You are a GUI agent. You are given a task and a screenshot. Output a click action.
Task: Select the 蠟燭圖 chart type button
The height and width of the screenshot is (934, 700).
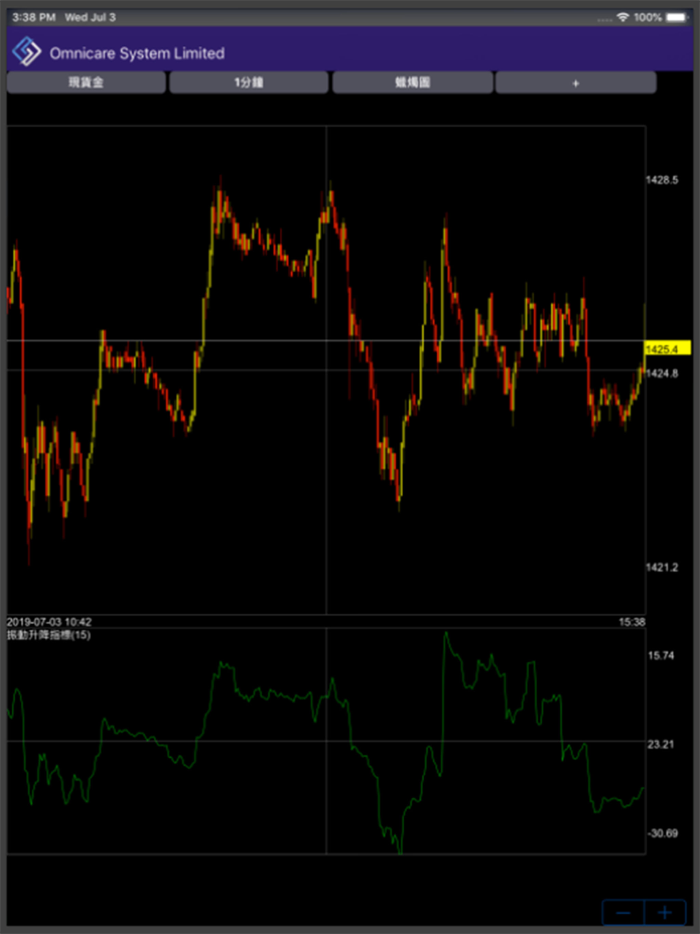tap(412, 83)
